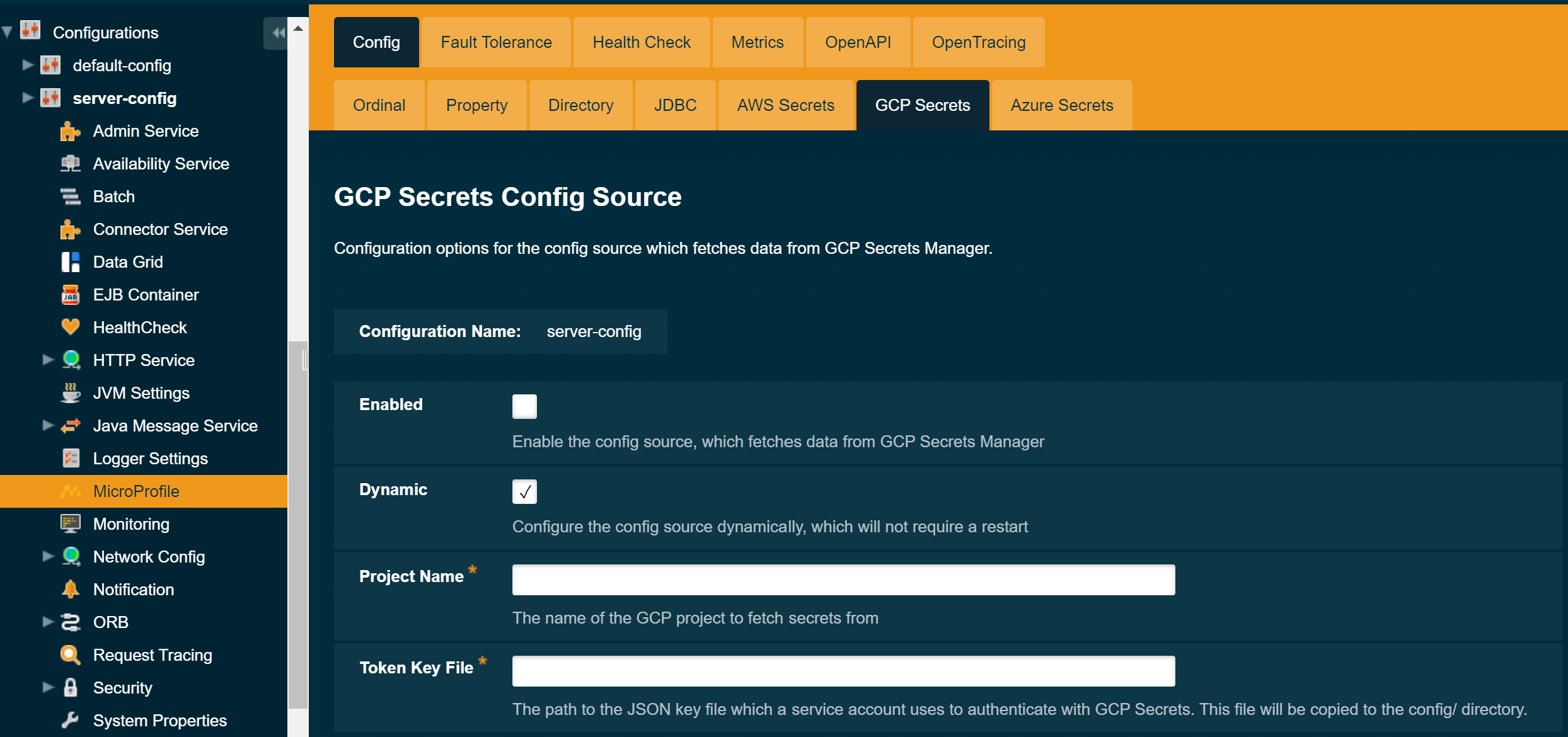
Task: Open Logger Settings via its icon
Action: click(71, 458)
